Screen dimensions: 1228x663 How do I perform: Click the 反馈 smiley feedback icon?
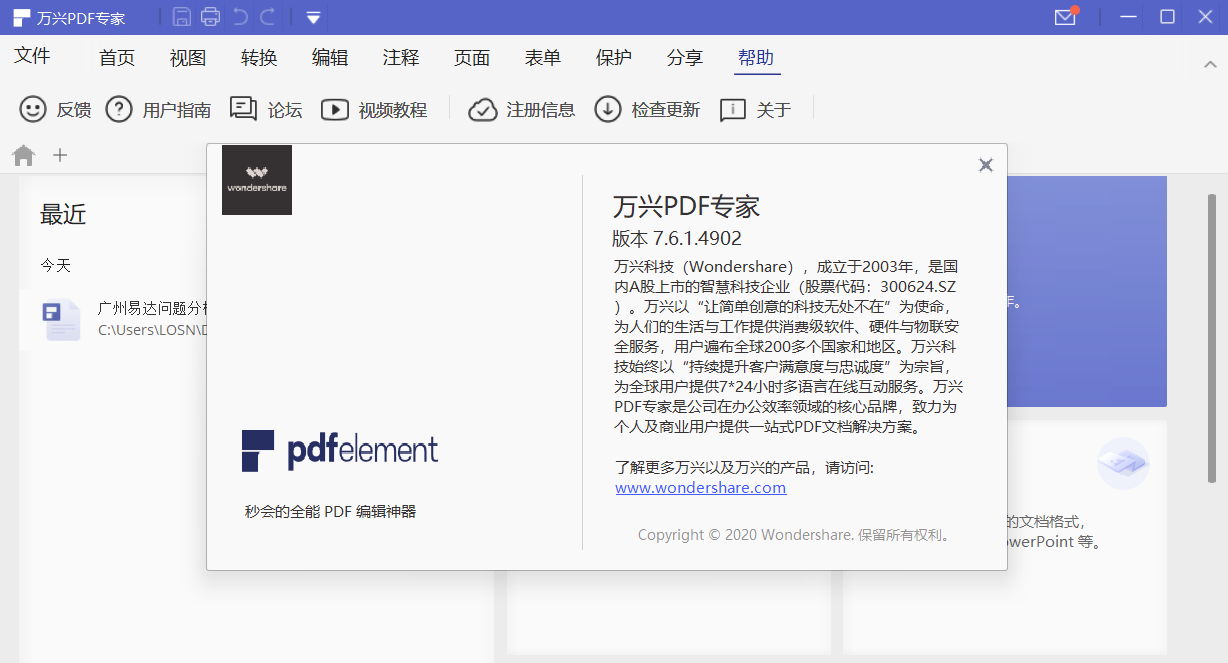33,109
